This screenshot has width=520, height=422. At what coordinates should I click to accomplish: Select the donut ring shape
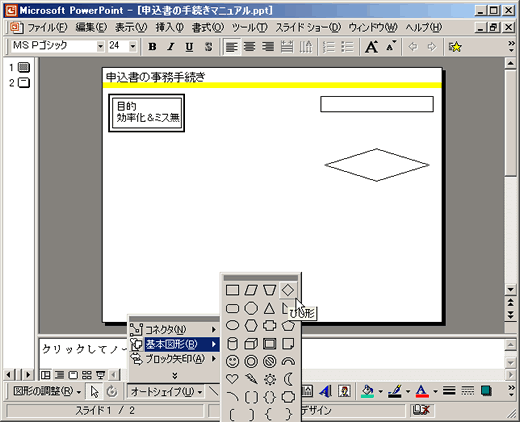pos(251,361)
